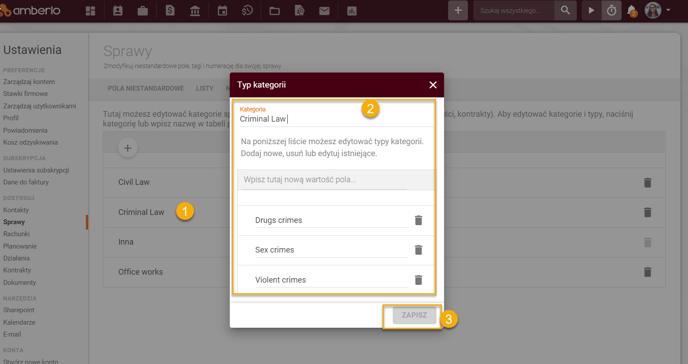The height and width of the screenshot is (364, 688).
Task: Open Profil in sidebar
Action: pos(11,118)
